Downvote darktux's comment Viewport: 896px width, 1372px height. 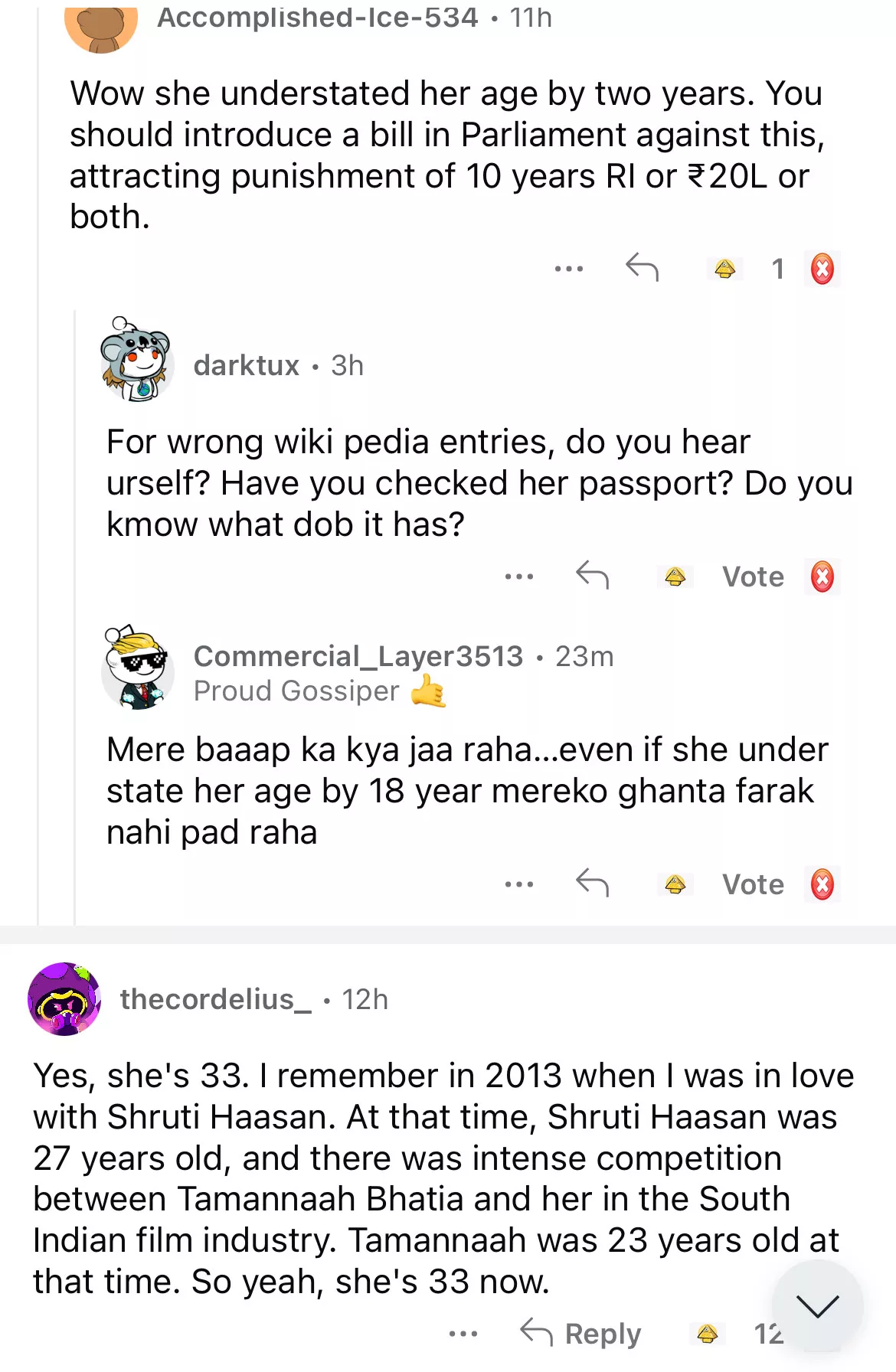(x=822, y=577)
